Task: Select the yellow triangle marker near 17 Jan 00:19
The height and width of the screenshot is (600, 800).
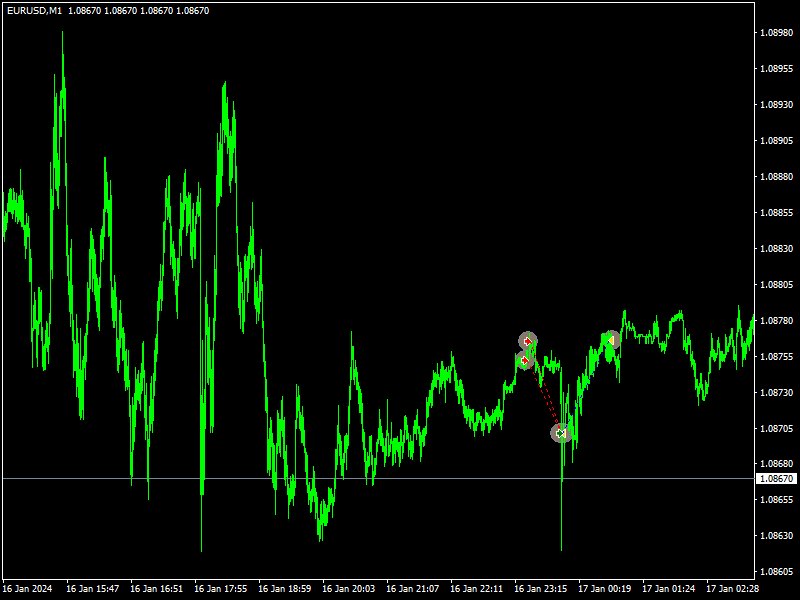Action: [x=611, y=340]
